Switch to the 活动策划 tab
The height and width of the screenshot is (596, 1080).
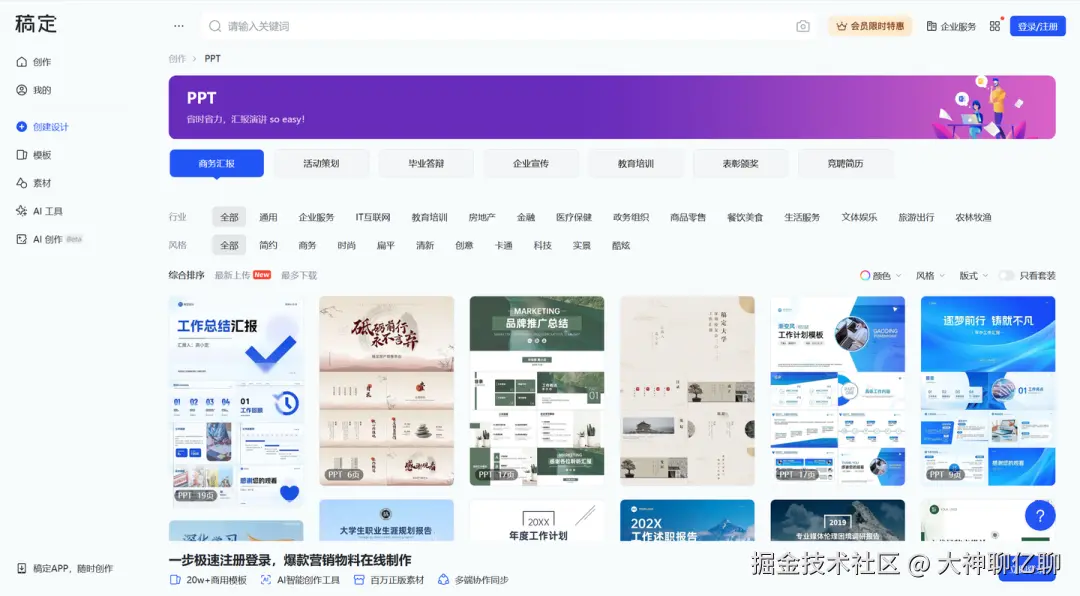click(x=321, y=163)
